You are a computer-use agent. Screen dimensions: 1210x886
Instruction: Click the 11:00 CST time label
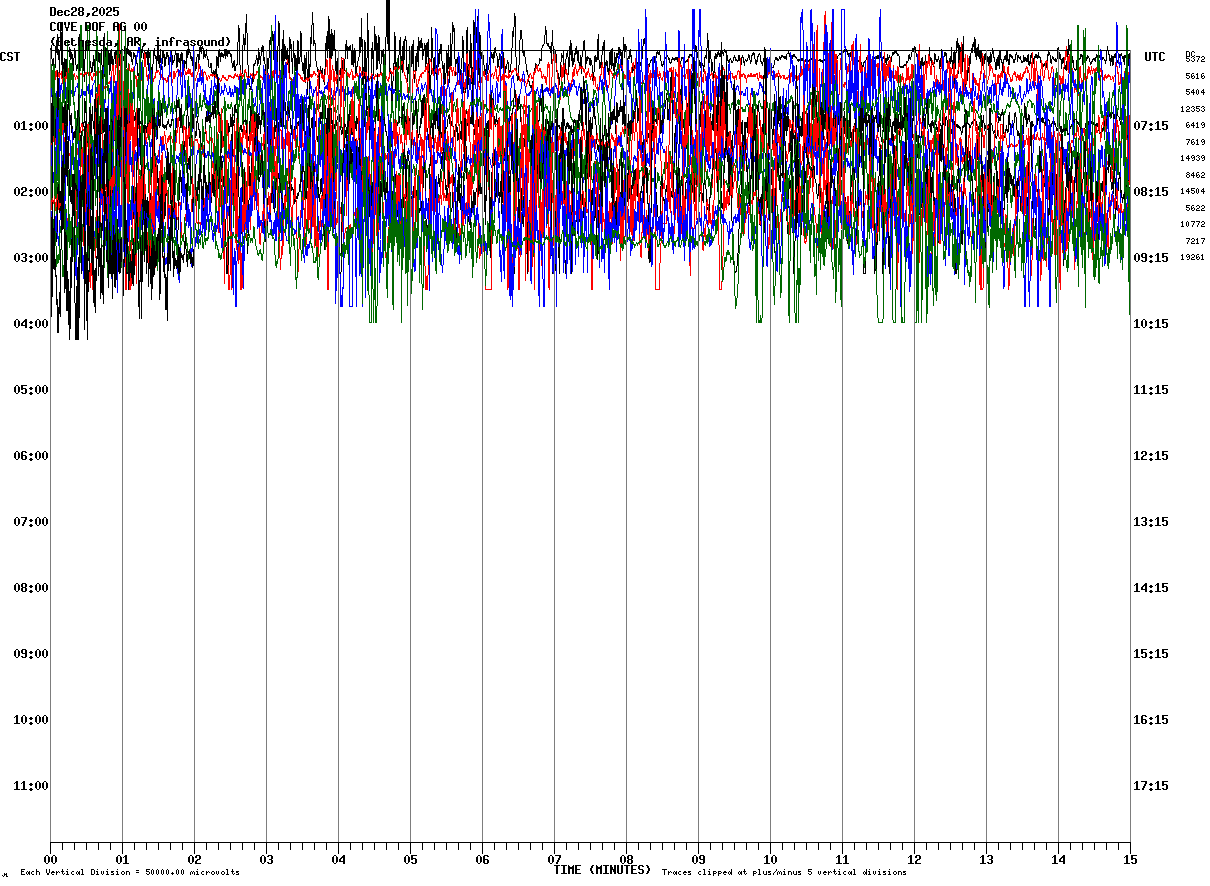click(31, 786)
